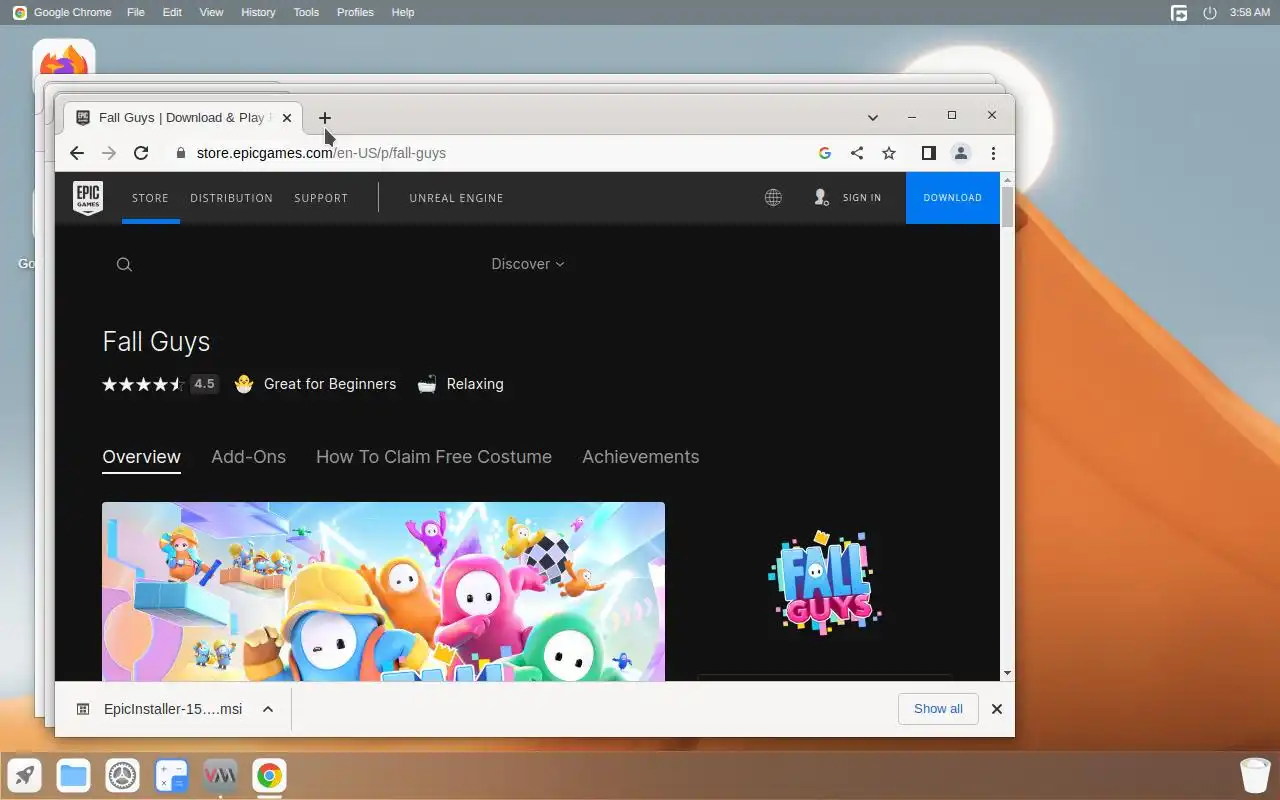Open the rocket launcher in the dock

(x=25, y=775)
